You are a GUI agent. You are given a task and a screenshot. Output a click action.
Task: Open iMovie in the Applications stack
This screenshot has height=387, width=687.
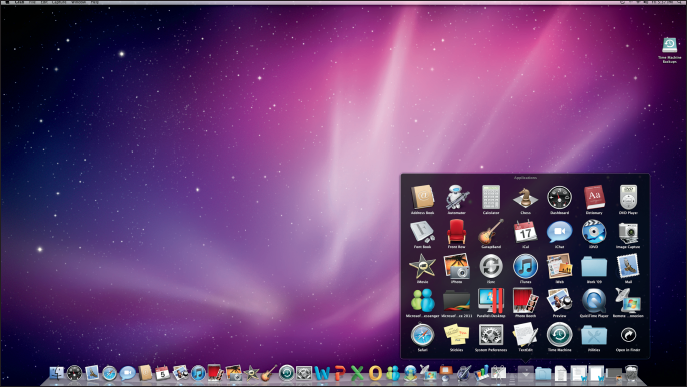tap(422, 266)
